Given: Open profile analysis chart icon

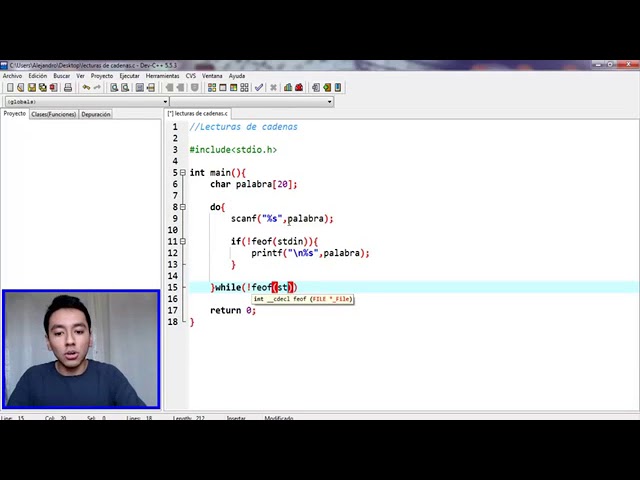Looking at the screenshot, I should pos(288,87).
